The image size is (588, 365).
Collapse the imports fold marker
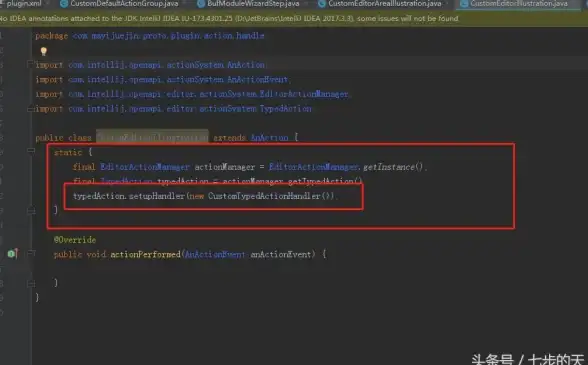[31, 65]
